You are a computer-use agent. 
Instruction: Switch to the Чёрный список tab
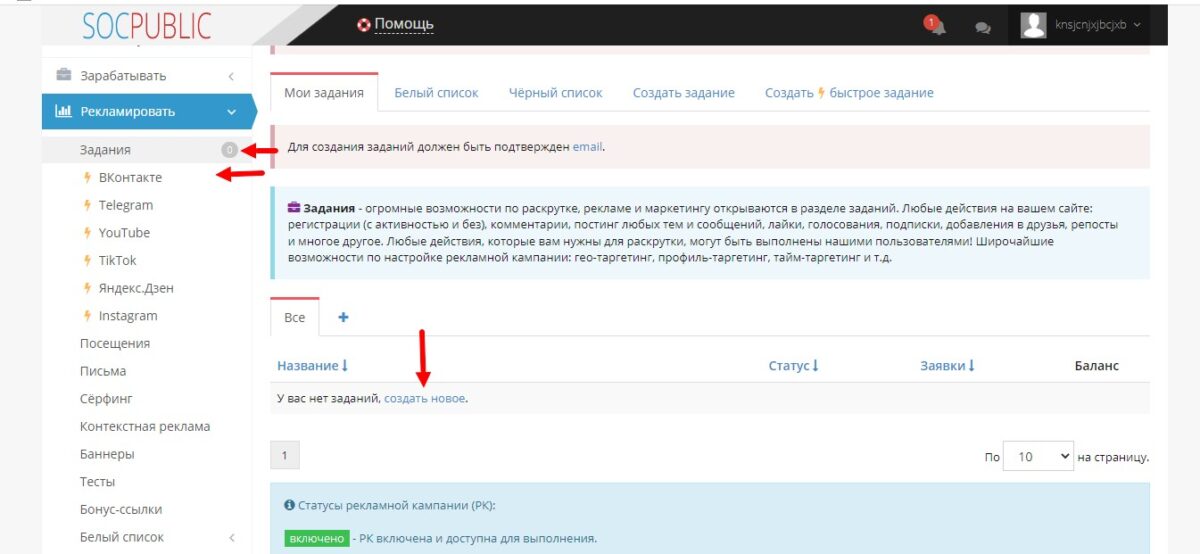556,92
